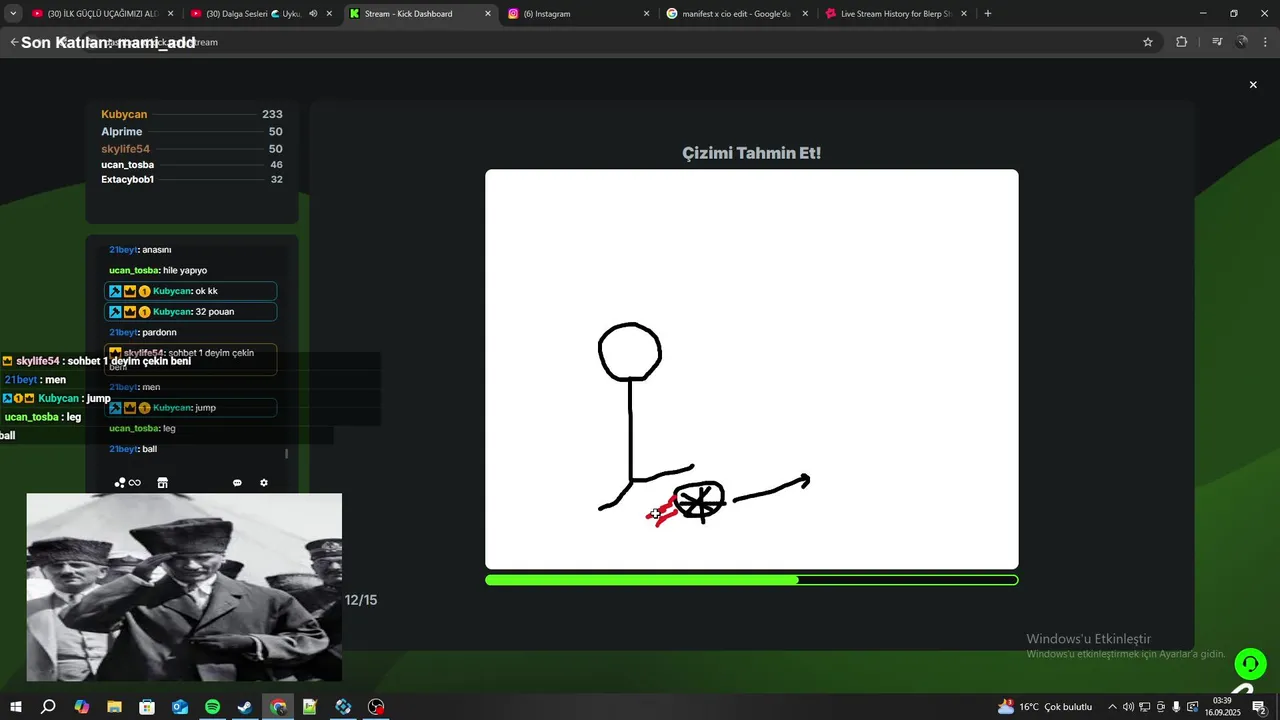Click ucan_tosba in the leaderboard

pyautogui.click(x=128, y=165)
